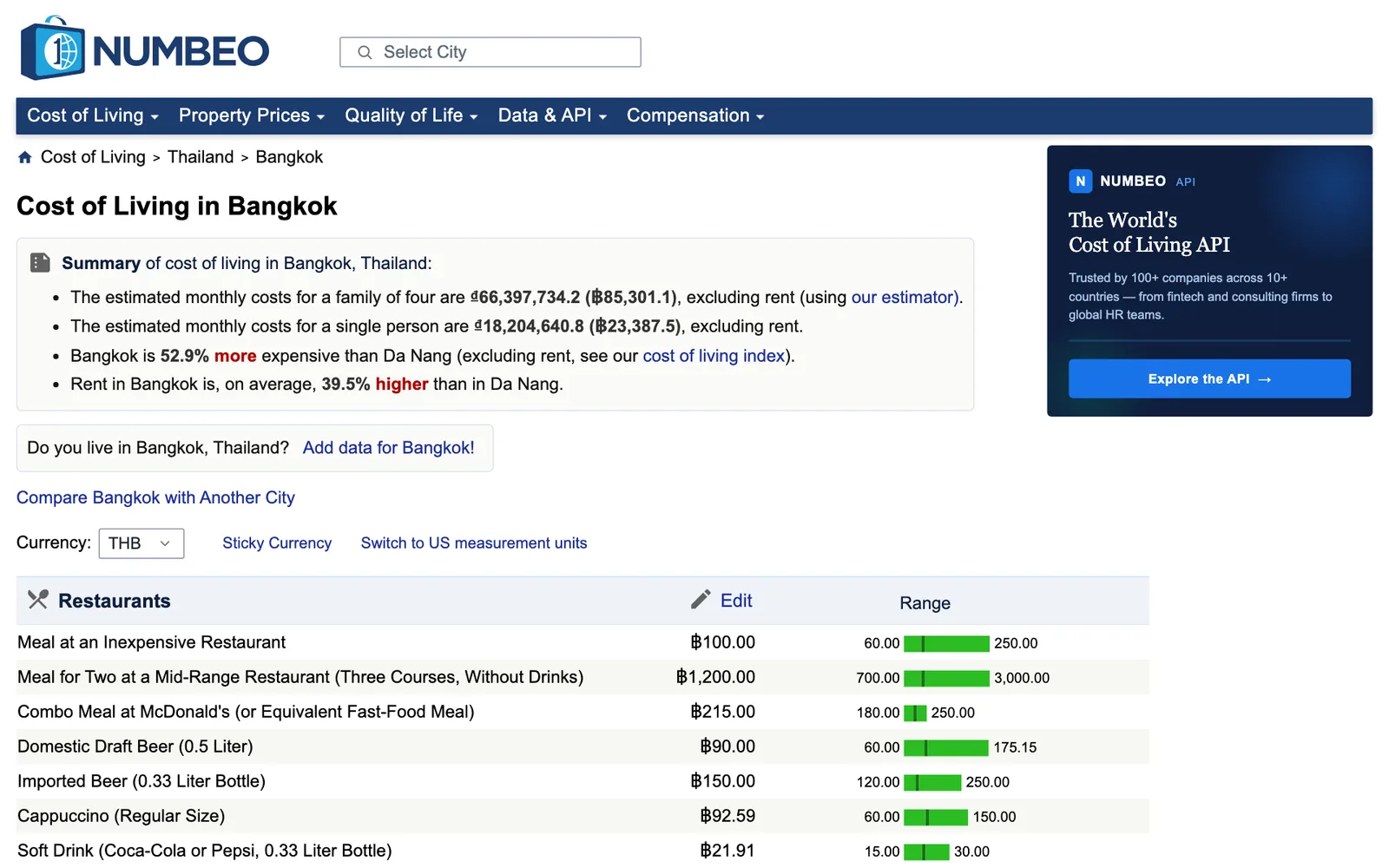Switch to US measurement units
This screenshot has height=868, width=1389.
tap(474, 543)
